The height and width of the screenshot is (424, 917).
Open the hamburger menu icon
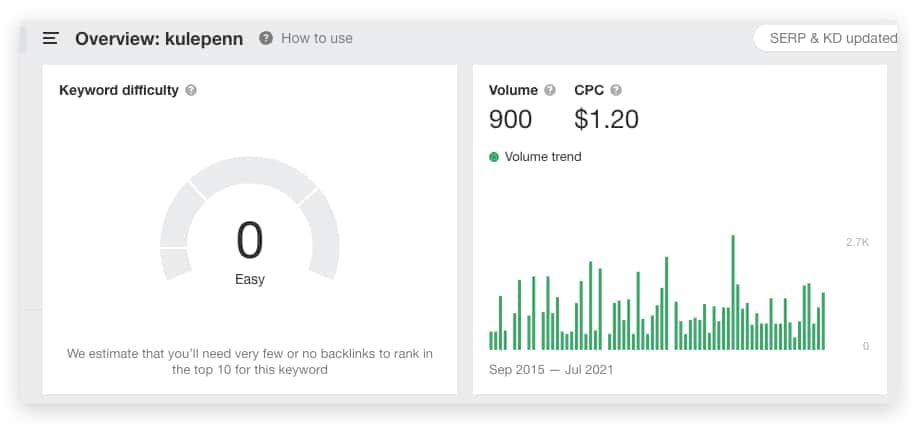pos(51,39)
